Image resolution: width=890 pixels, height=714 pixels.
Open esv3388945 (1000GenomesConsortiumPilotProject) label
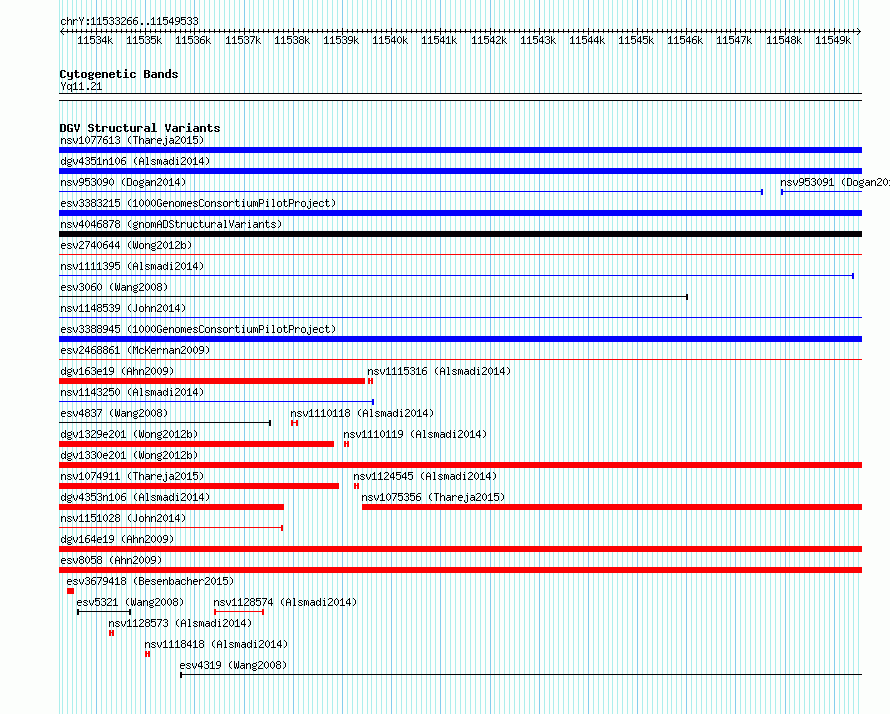(x=198, y=329)
